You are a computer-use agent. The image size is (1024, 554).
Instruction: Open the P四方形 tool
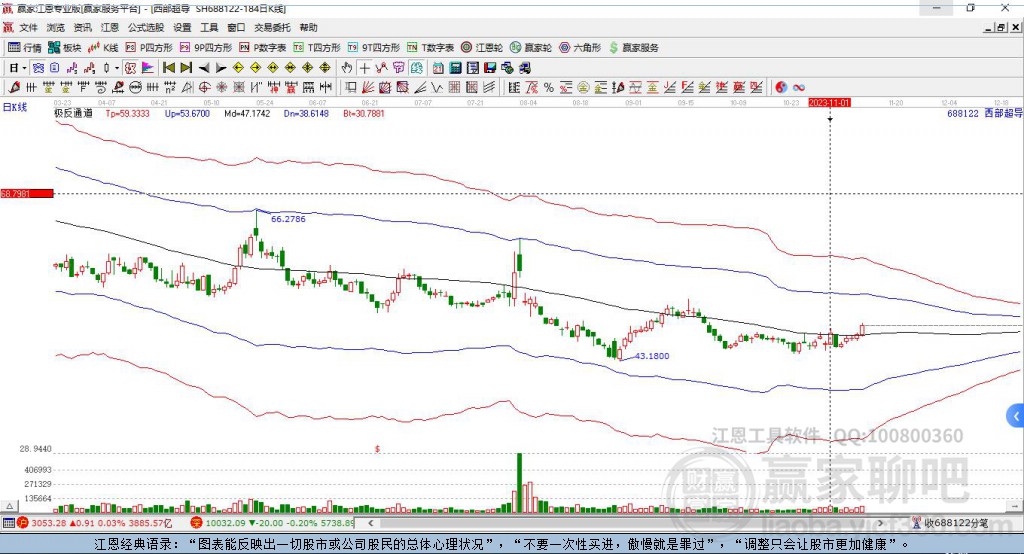coord(149,48)
